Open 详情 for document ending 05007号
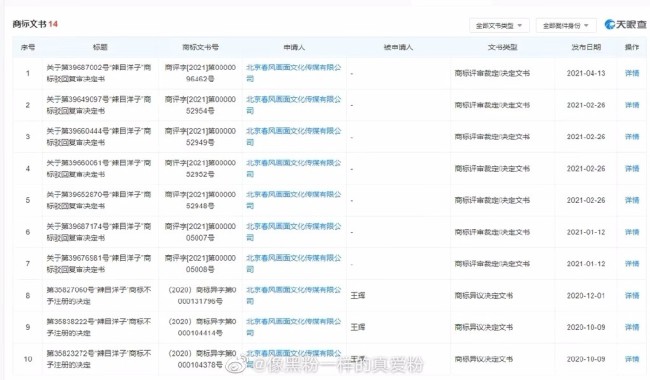 pyautogui.click(x=632, y=232)
